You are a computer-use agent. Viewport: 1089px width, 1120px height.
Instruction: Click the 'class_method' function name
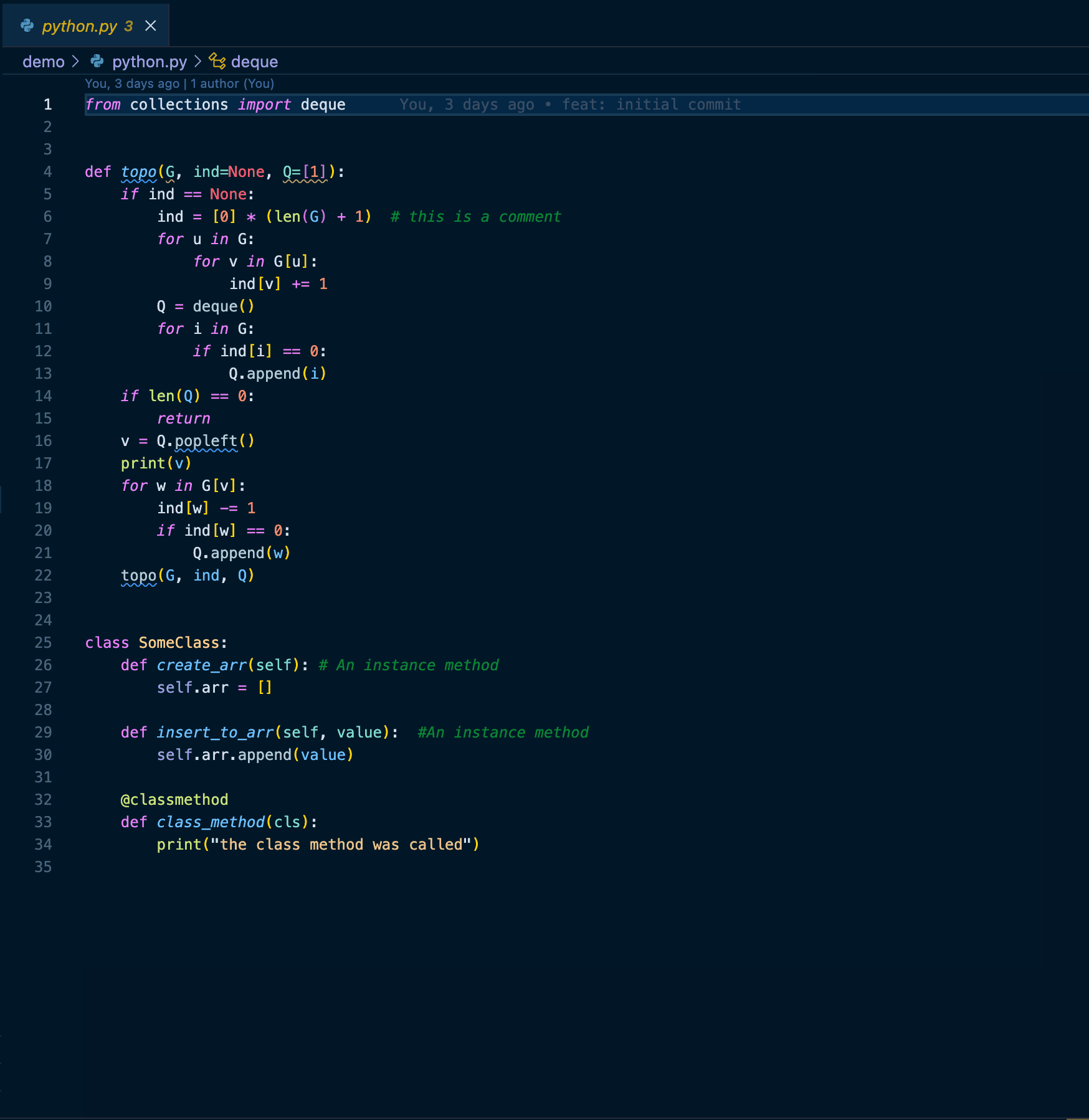click(211, 822)
